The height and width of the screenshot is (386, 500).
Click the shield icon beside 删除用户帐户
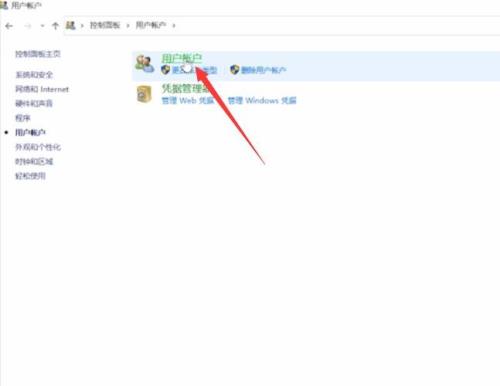pos(235,70)
